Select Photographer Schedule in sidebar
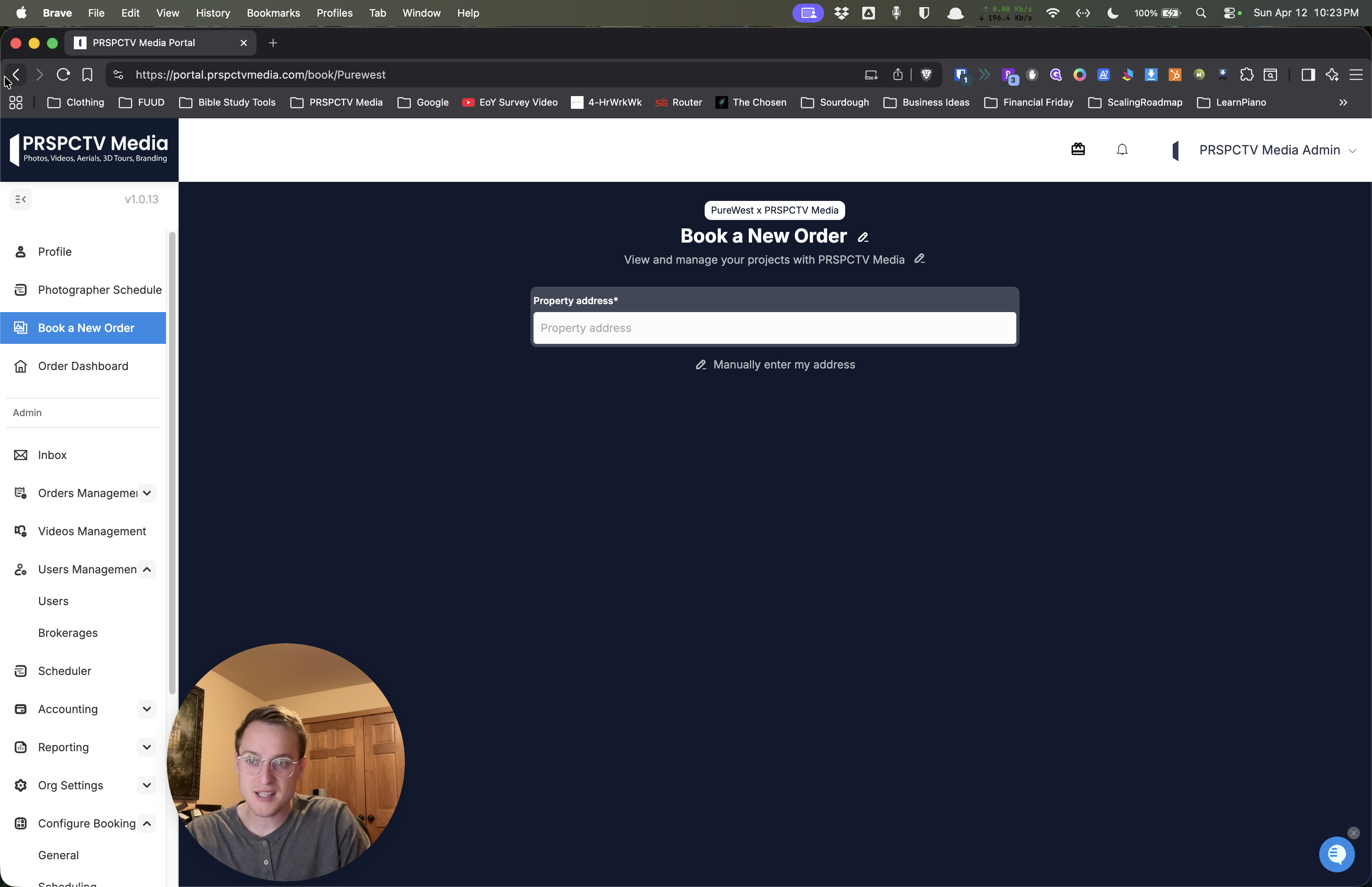This screenshot has width=1372, height=887. [x=99, y=290]
